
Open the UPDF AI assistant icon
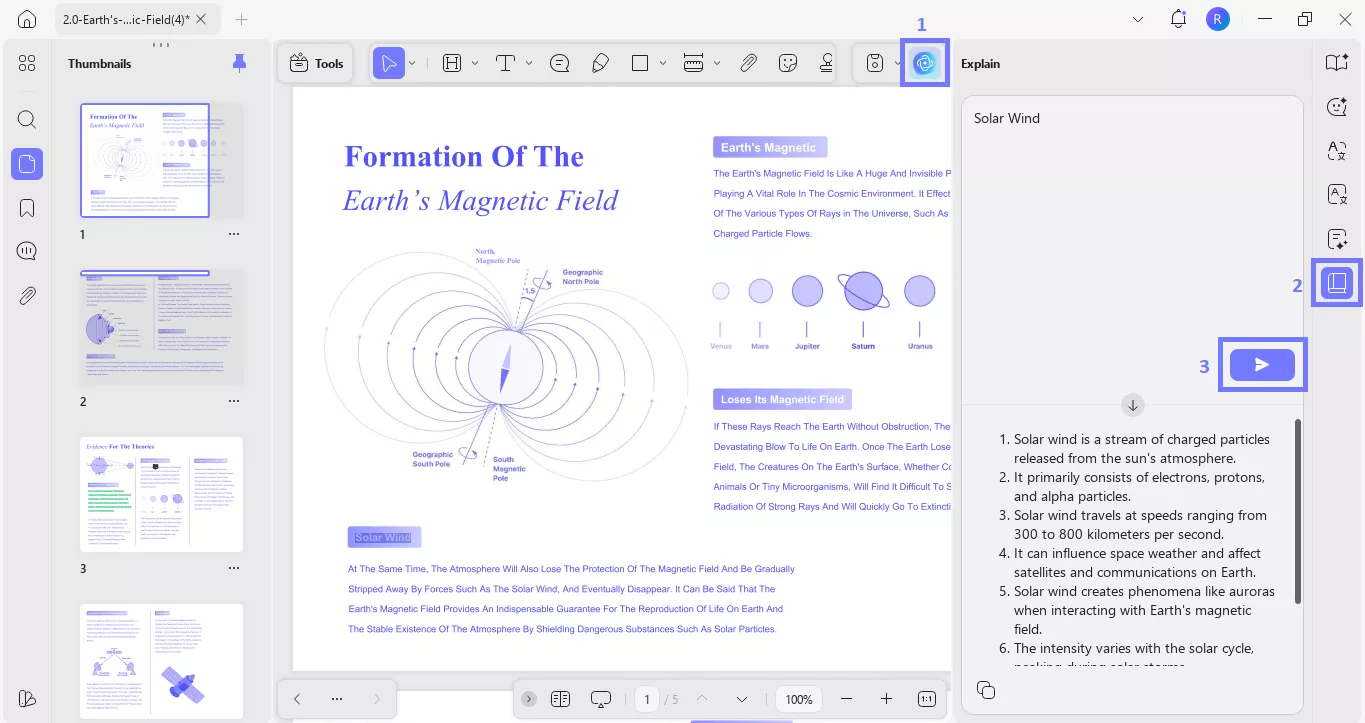point(924,63)
